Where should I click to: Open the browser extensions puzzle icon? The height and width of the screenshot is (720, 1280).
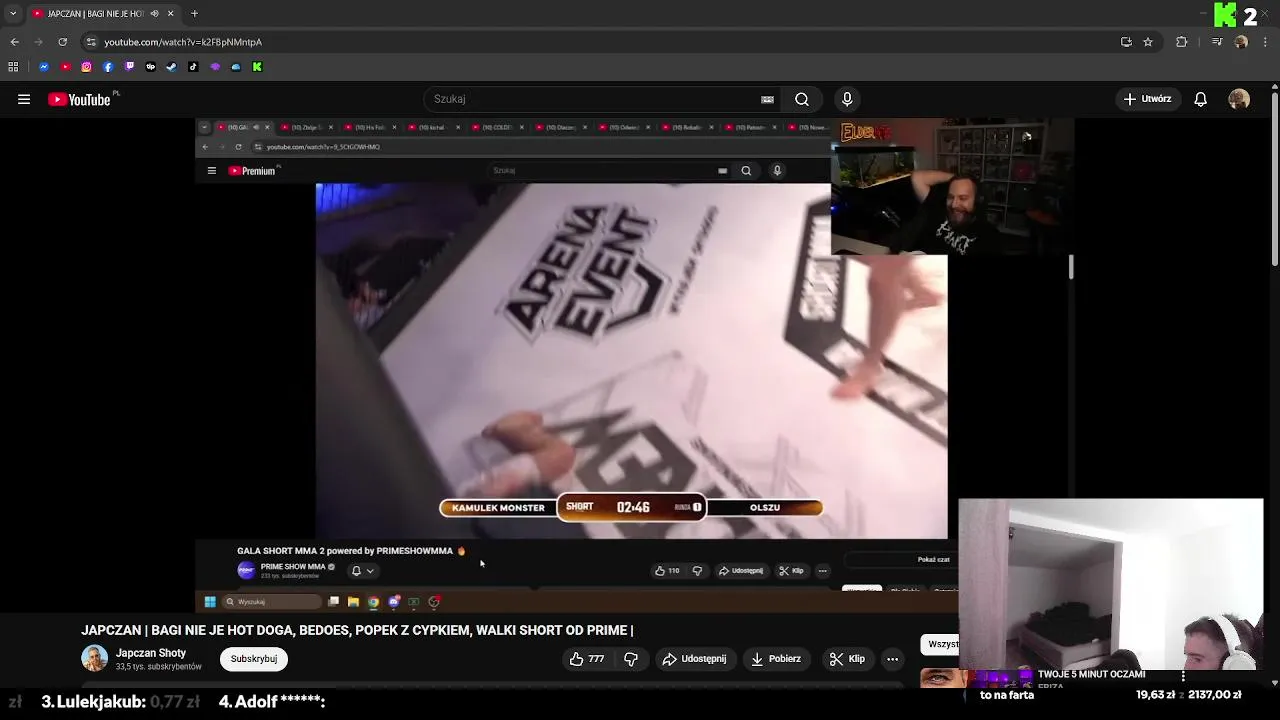1182,42
